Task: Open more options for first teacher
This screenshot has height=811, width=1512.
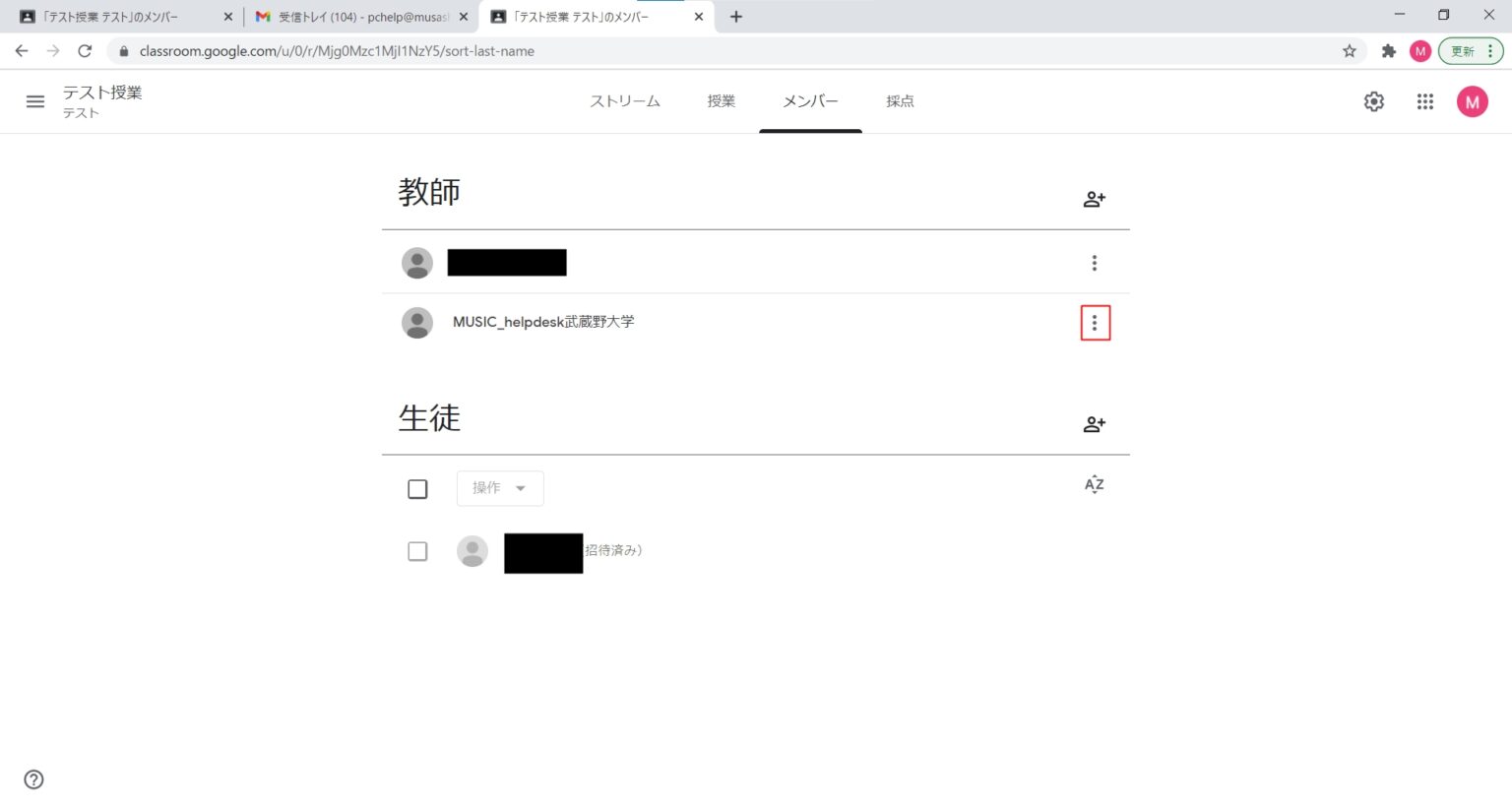Action: [1094, 263]
